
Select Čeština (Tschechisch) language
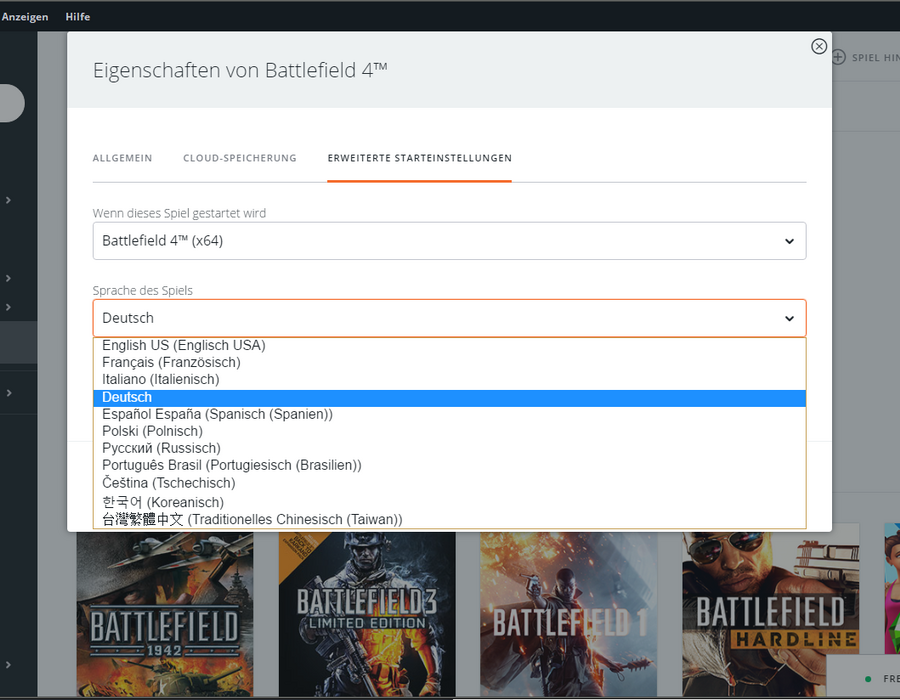[449, 483]
